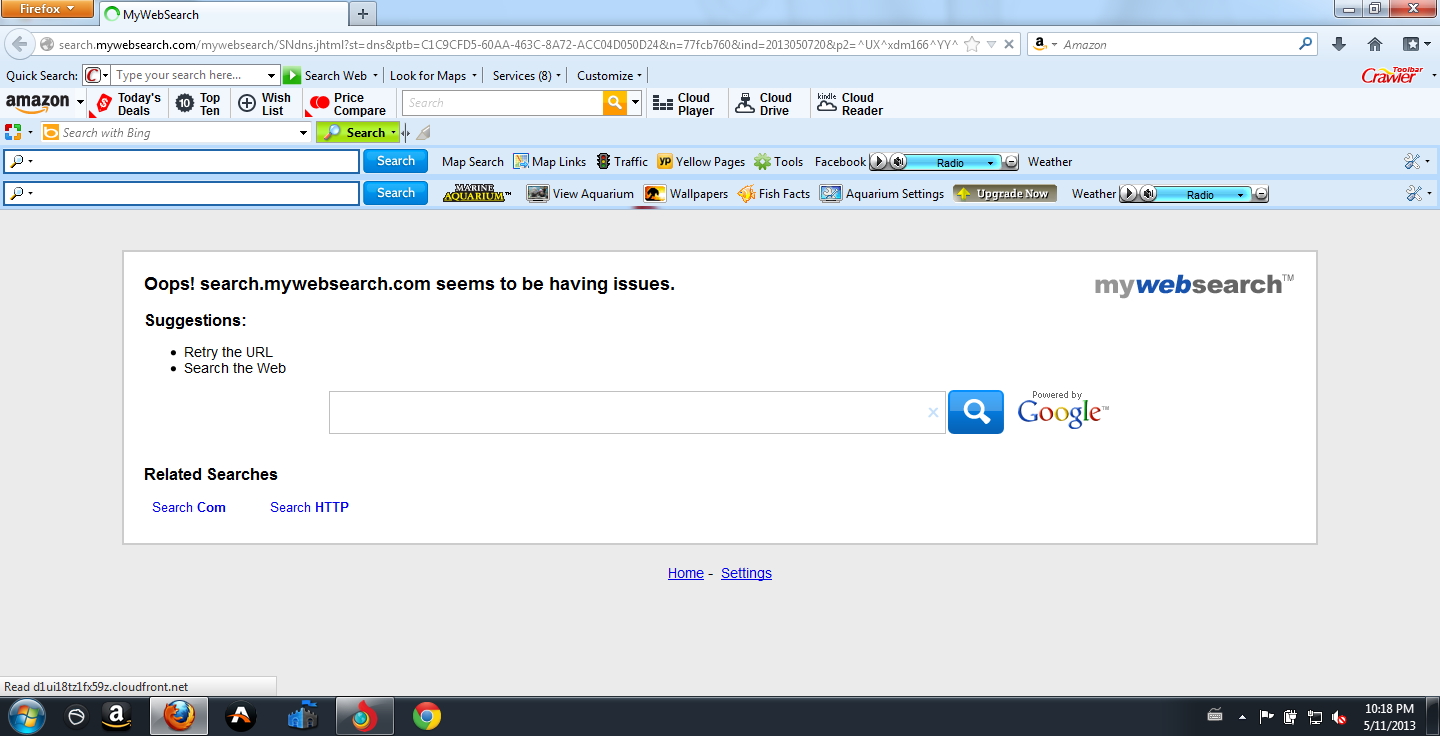Open a new tab with the plus button
This screenshot has width=1440, height=736.
tap(362, 14)
